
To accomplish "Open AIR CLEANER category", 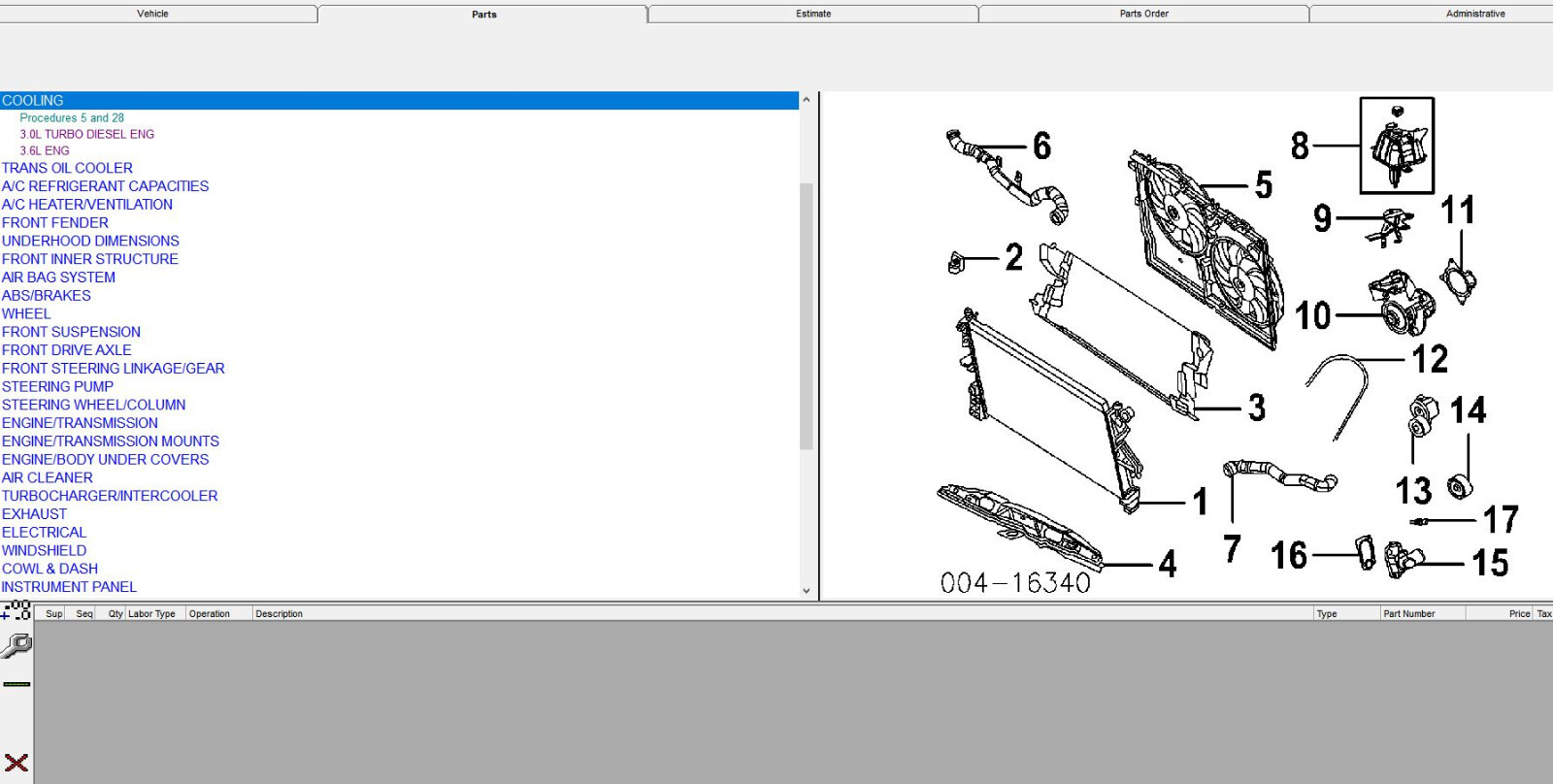I will point(48,477).
